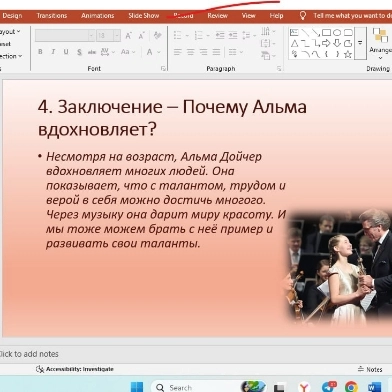Open the Review tab
The width and height of the screenshot is (392, 392).
click(217, 16)
